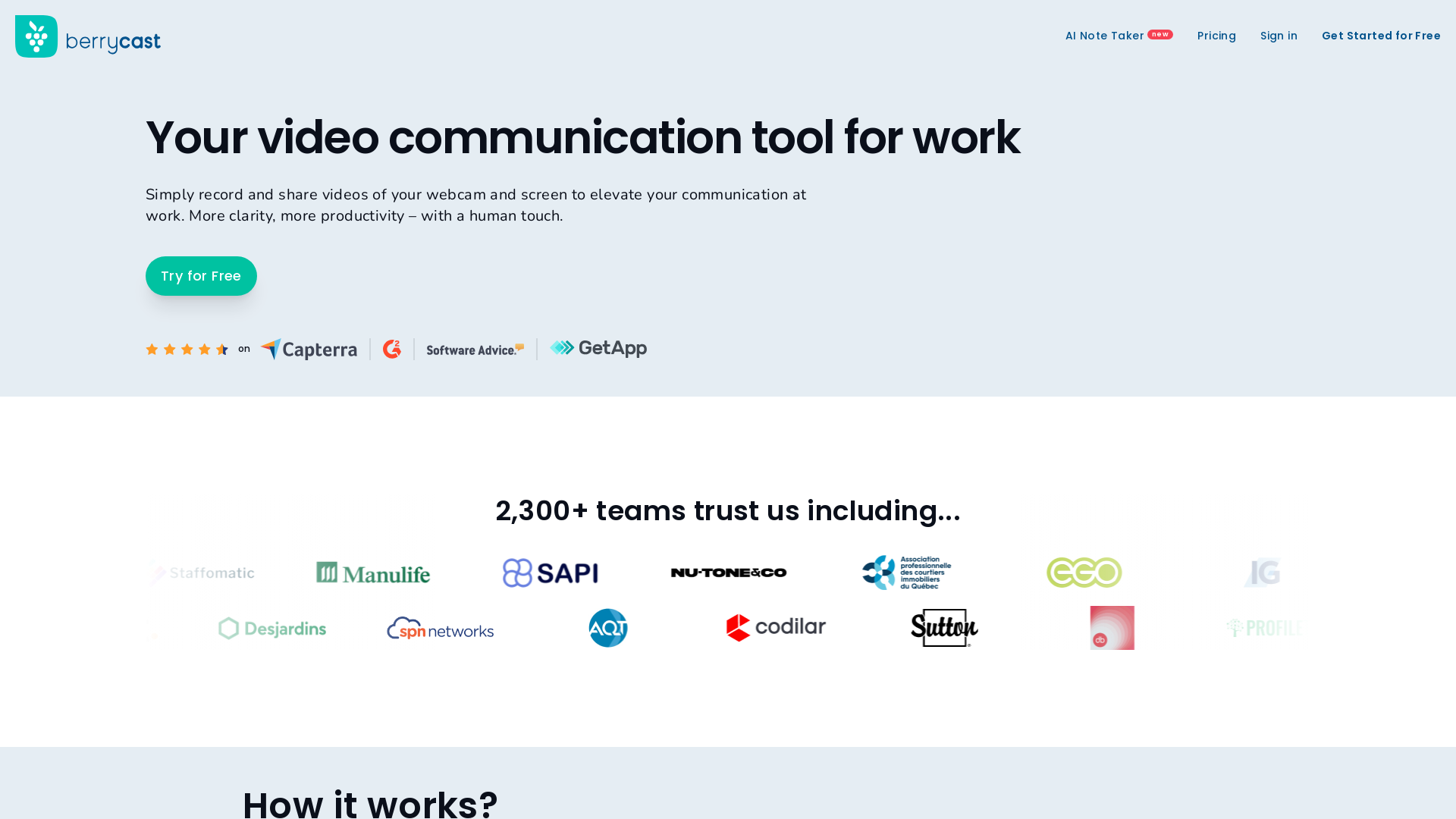Image resolution: width=1456 pixels, height=819 pixels.
Task: Click the green EGO logo
Action: pyautogui.click(x=1084, y=573)
